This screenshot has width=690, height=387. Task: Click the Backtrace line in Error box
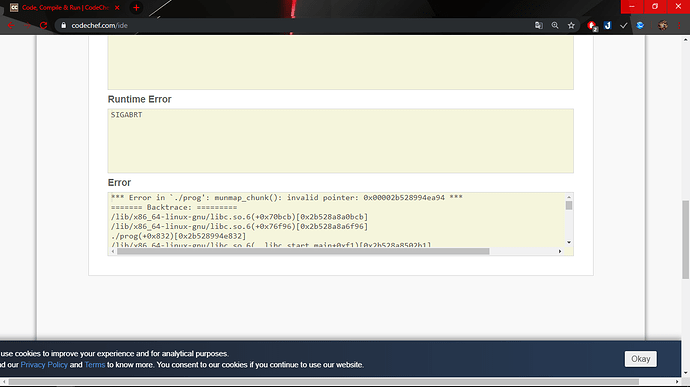[x=174, y=207]
